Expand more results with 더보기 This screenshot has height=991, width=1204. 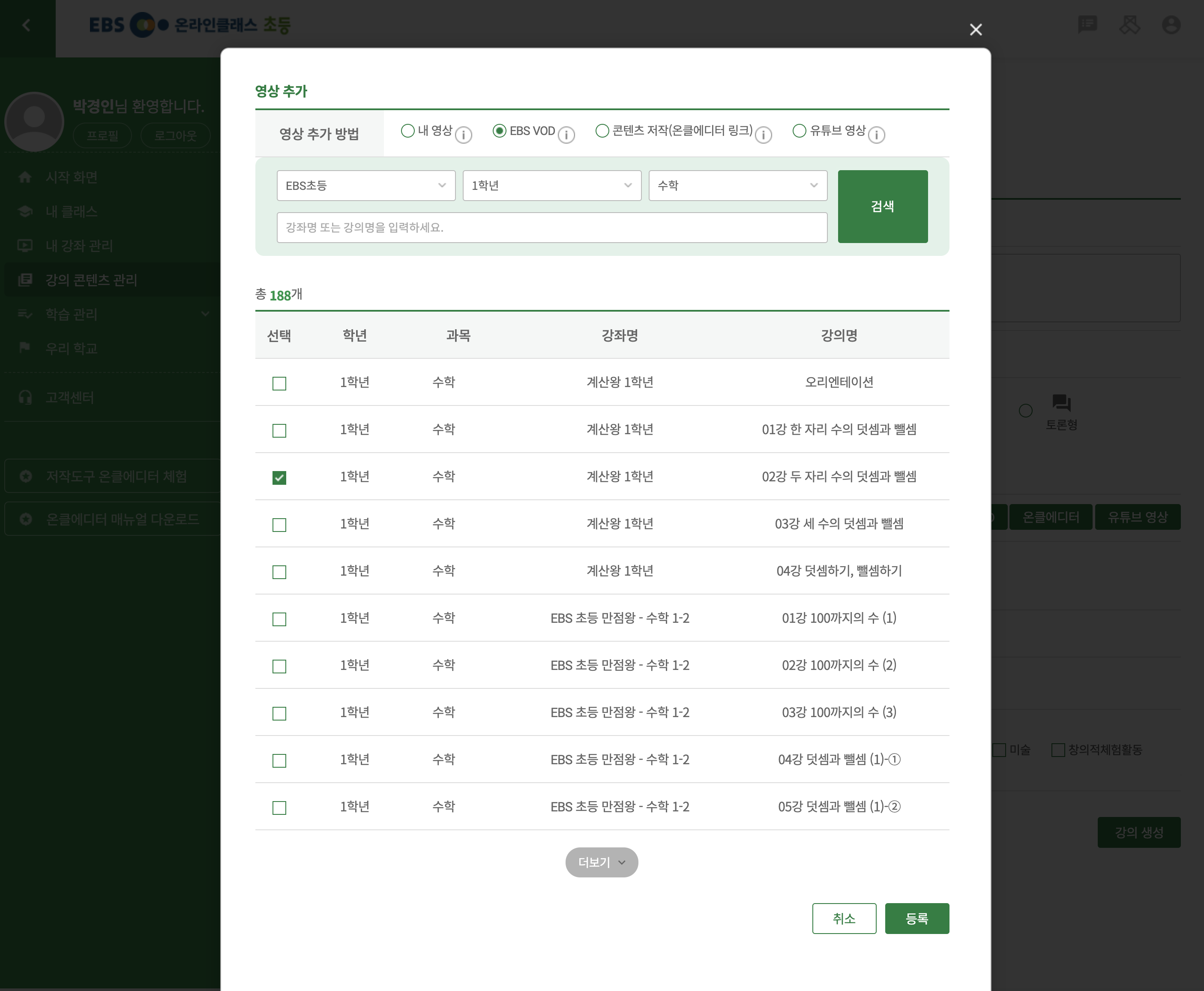pyautogui.click(x=602, y=862)
